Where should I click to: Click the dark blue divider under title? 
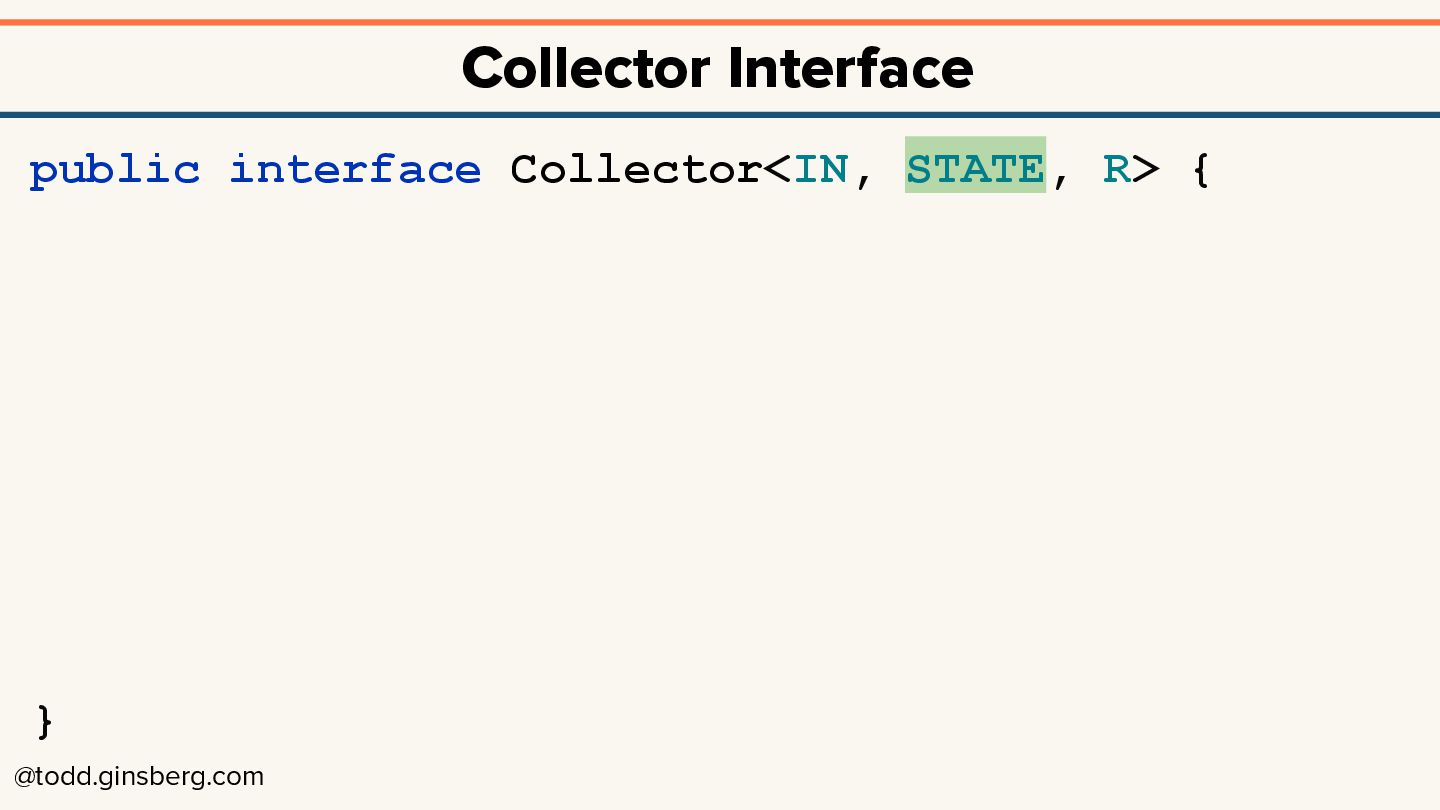coord(720,115)
